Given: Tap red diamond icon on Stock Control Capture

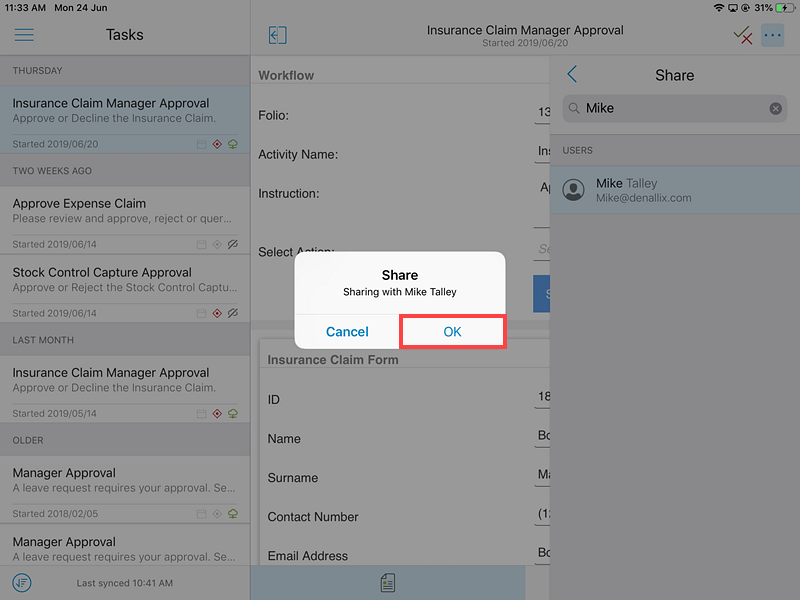Looking at the screenshot, I should pyautogui.click(x=217, y=313).
